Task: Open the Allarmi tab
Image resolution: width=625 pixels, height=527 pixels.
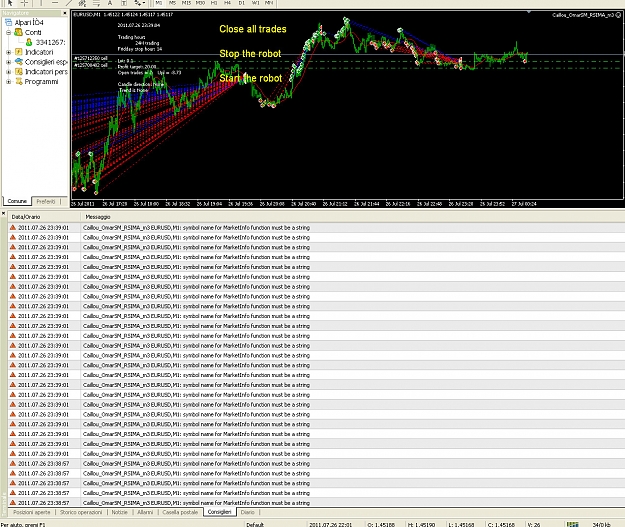Action: (145, 512)
